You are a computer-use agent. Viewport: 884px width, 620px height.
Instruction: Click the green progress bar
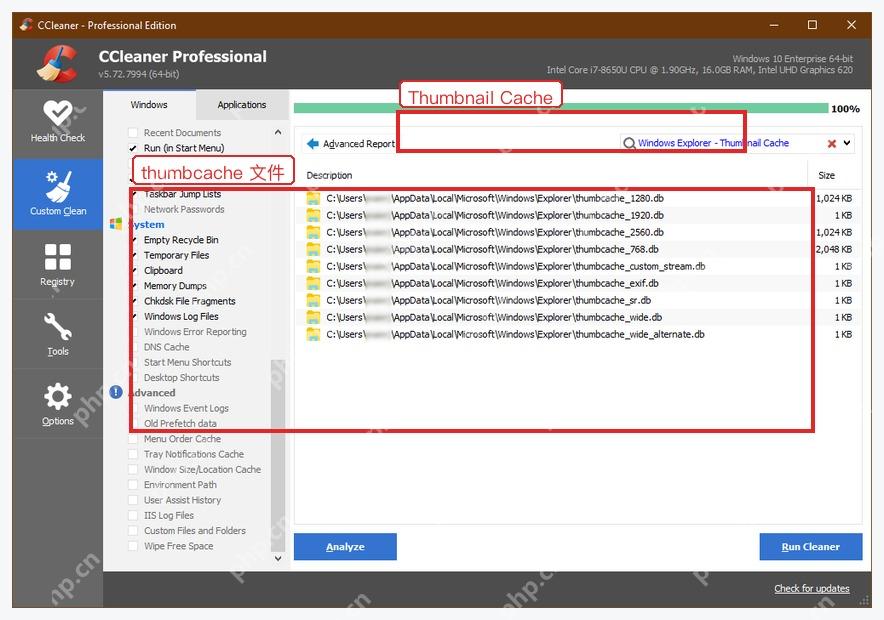click(x=561, y=108)
